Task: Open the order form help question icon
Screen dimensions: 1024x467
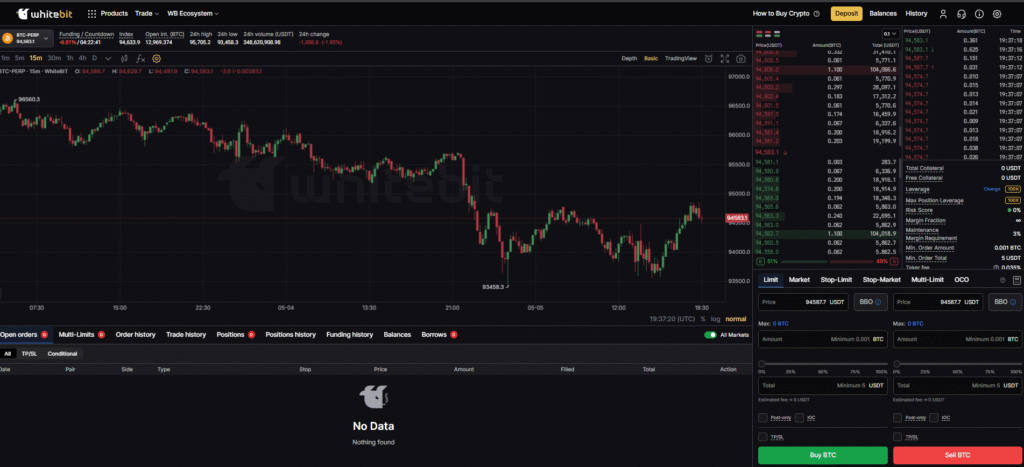Action: coord(1003,280)
